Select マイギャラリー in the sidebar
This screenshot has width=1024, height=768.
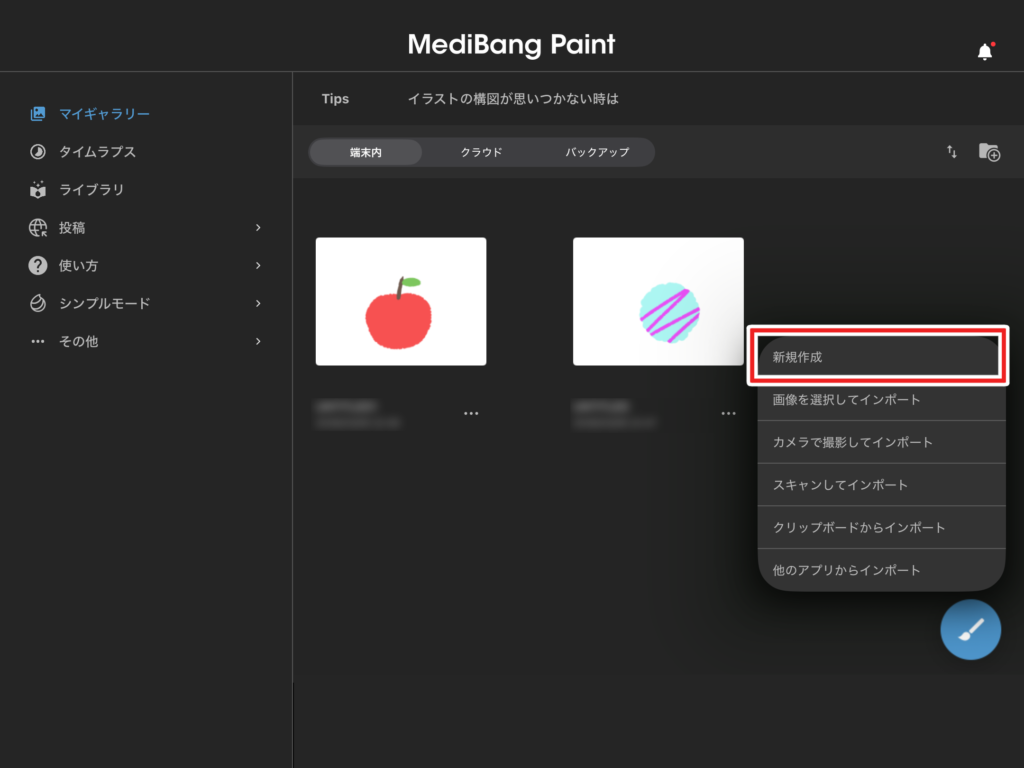click(x=104, y=114)
